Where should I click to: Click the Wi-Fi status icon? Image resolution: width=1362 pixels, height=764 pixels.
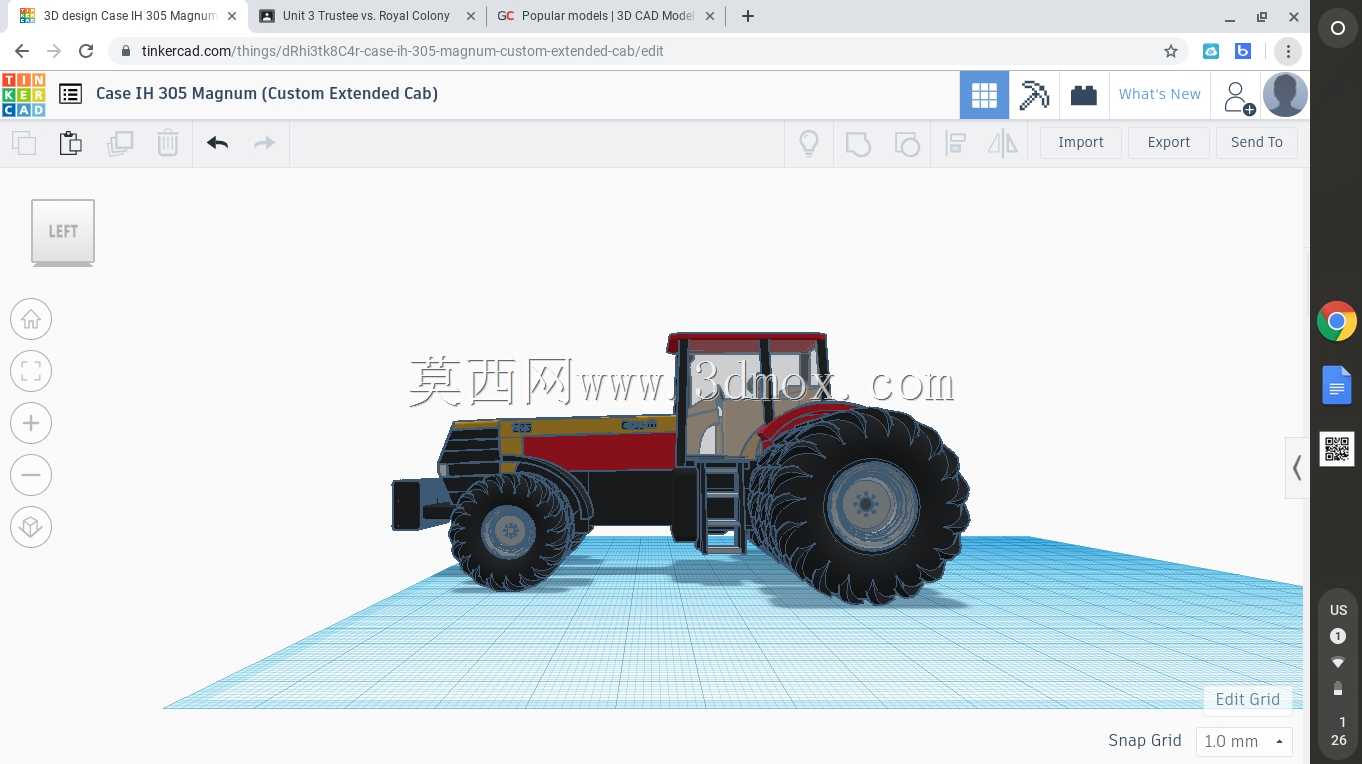1338,662
